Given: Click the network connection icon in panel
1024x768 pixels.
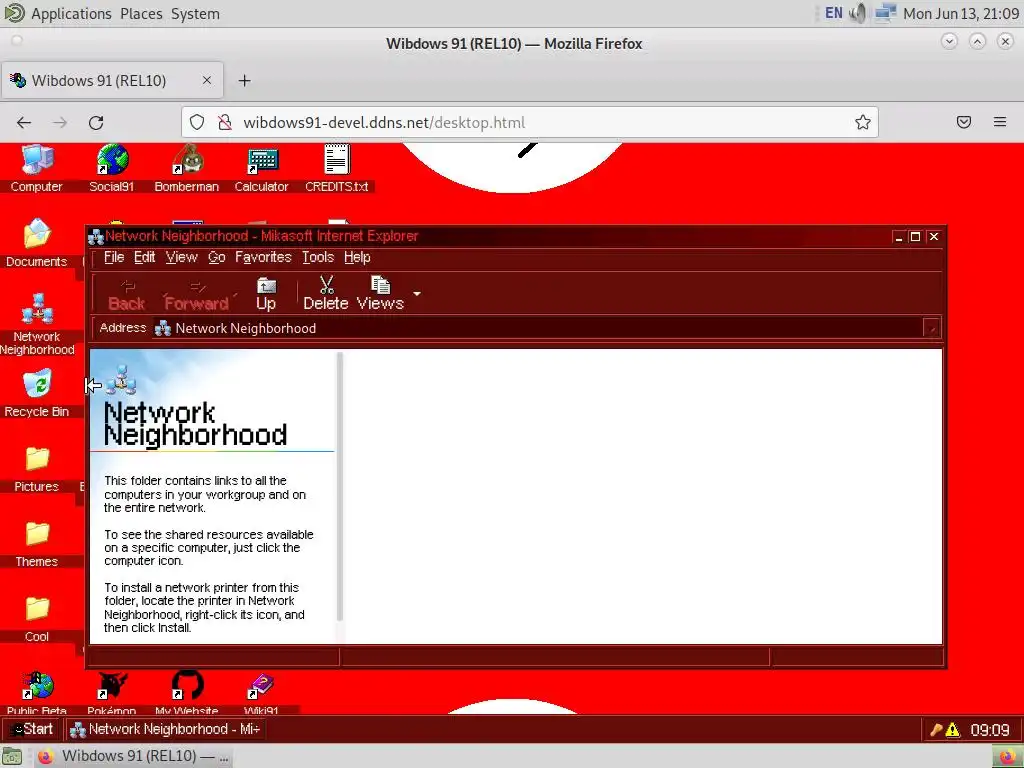Looking at the screenshot, I should (885, 13).
